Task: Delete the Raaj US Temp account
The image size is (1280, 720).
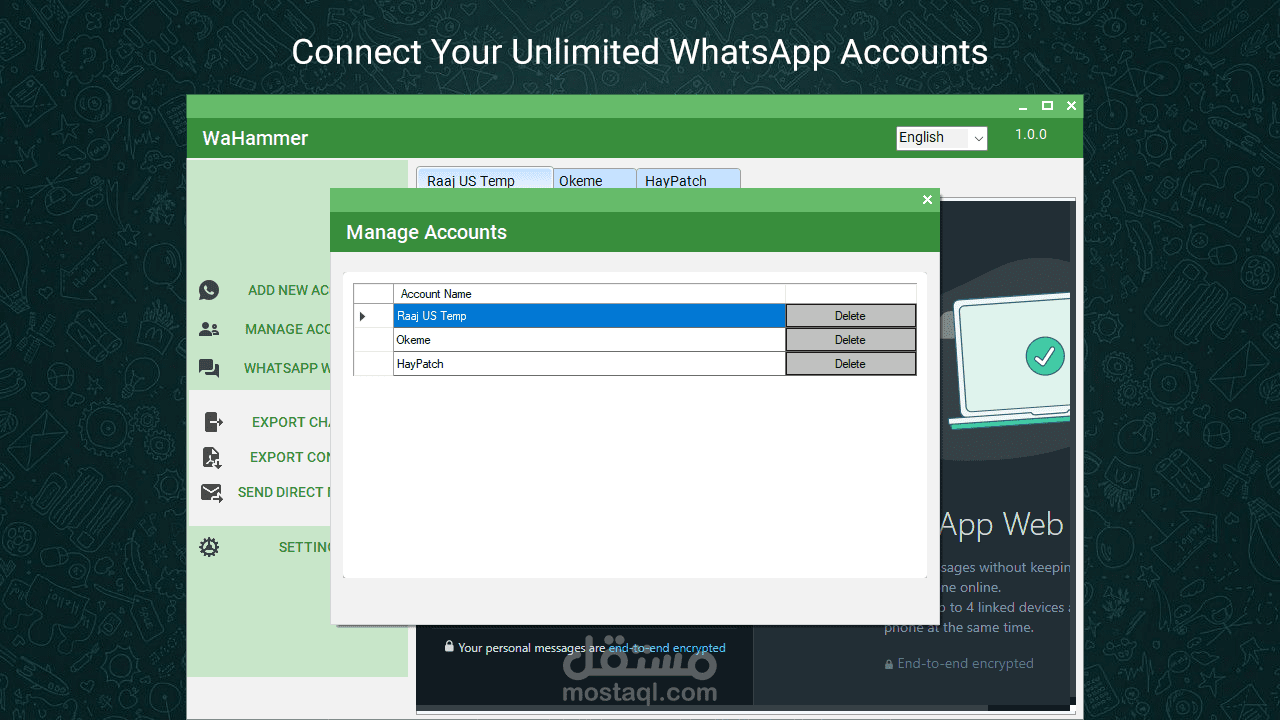Action: coord(850,316)
